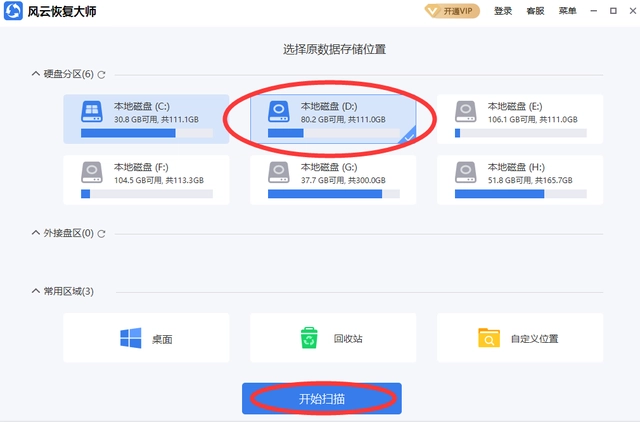Click the E: drive usage bar
The width and height of the screenshot is (640, 422).
[521, 133]
